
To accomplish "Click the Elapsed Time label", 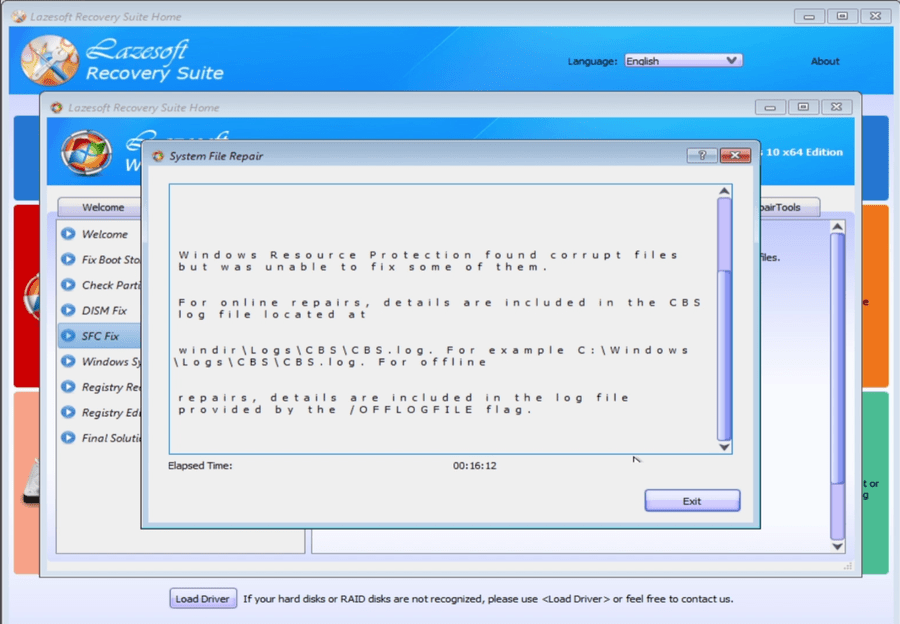I will pos(200,466).
